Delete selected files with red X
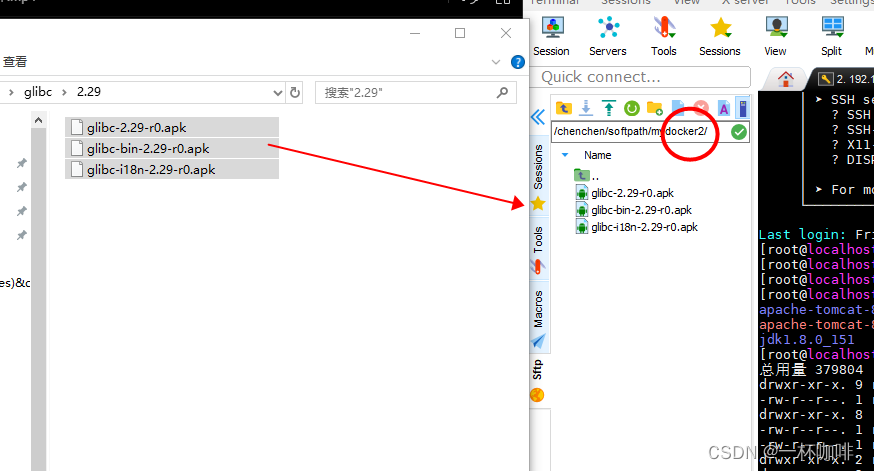Image resolution: width=874 pixels, height=471 pixels. (x=701, y=108)
